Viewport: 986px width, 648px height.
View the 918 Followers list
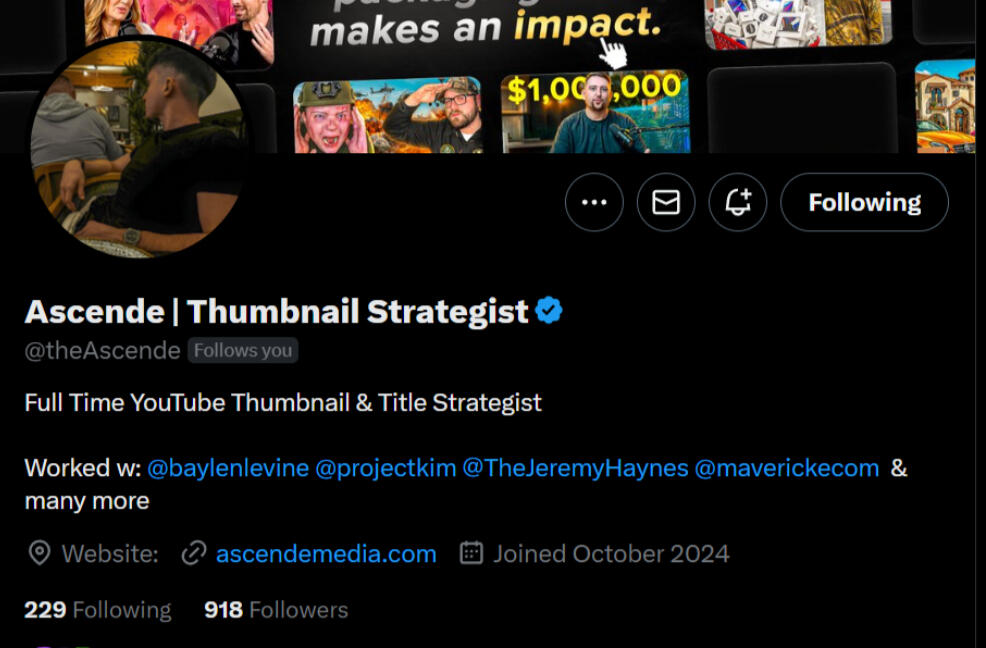[276, 610]
